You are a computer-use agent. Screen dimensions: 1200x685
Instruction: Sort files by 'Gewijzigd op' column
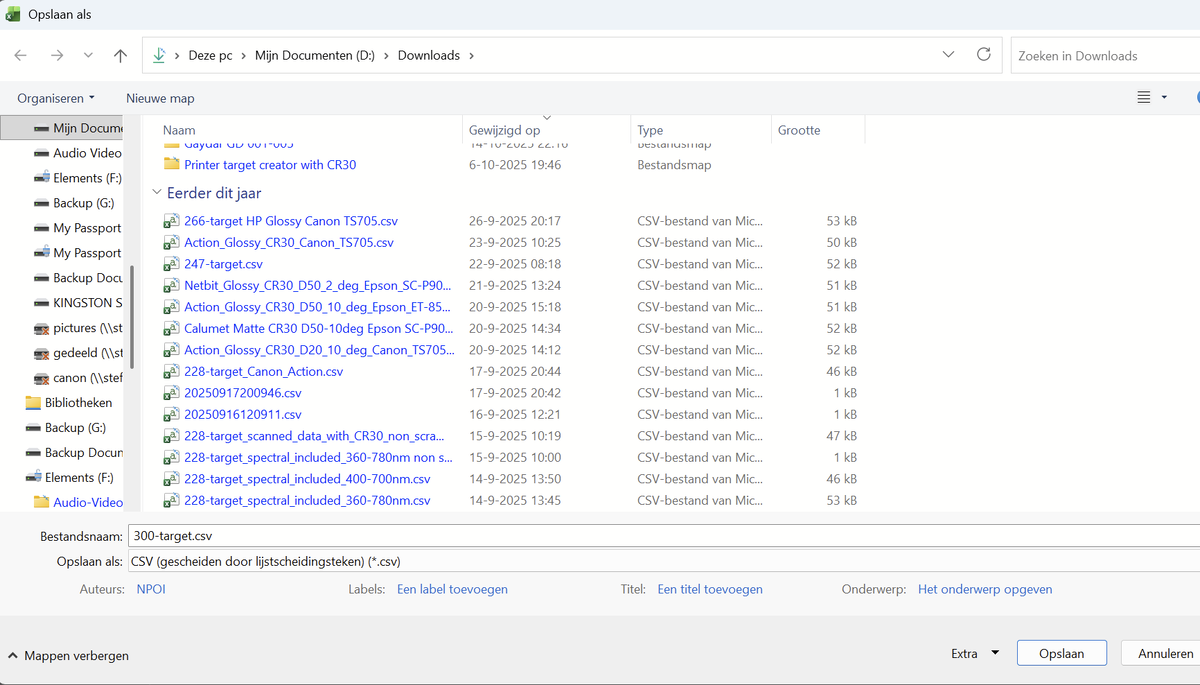505,130
